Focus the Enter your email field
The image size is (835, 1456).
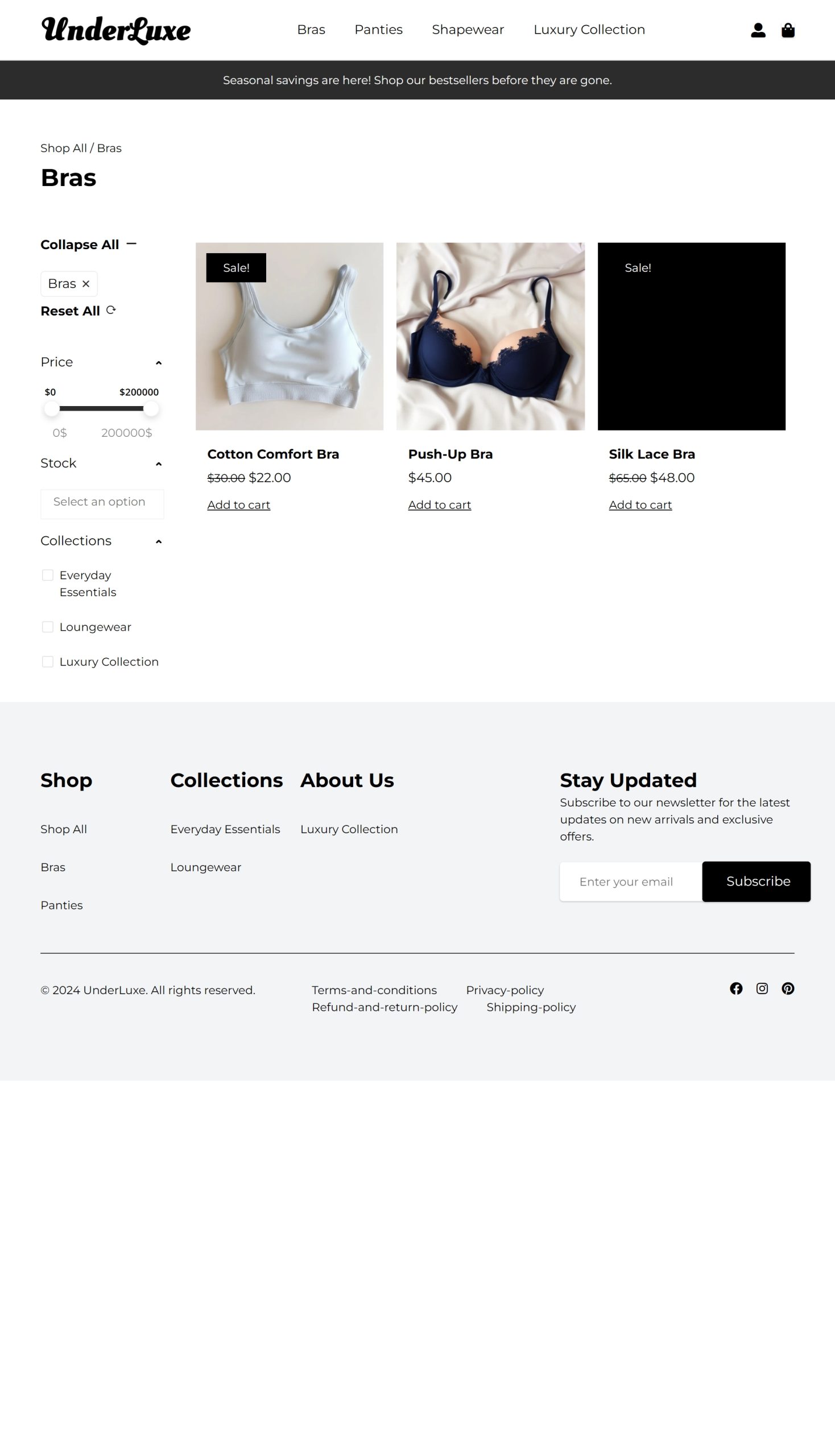pyautogui.click(x=631, y=882)
